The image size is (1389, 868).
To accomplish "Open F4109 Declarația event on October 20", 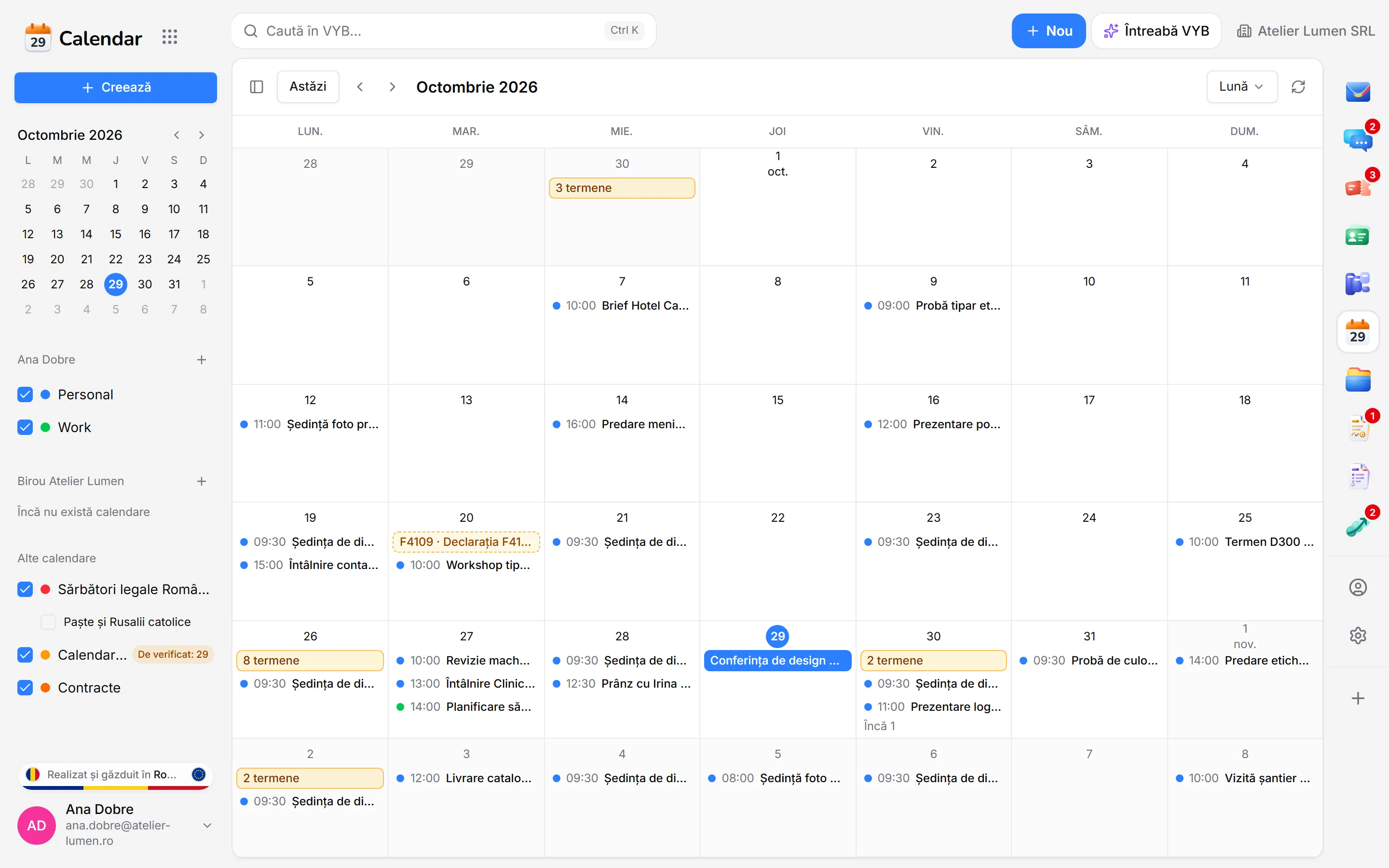I will click(466, 542).
